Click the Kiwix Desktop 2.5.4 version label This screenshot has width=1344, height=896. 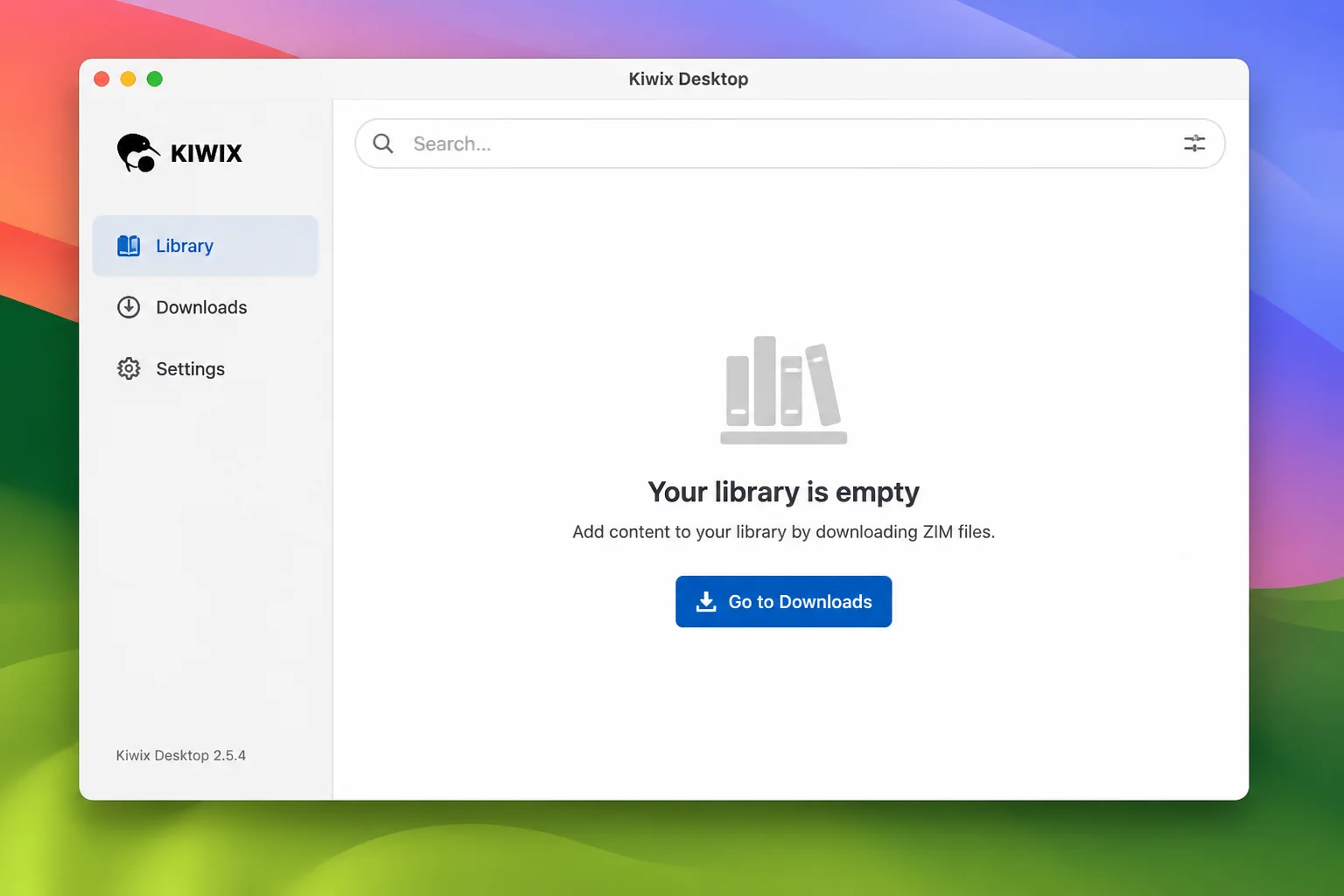[181, 755]
